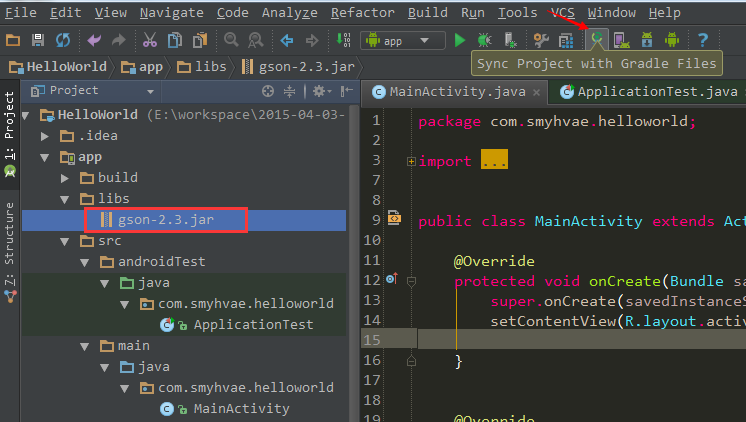Expand the .idea folder node
This screenshot has width=746, height=422.
[45, 137]
